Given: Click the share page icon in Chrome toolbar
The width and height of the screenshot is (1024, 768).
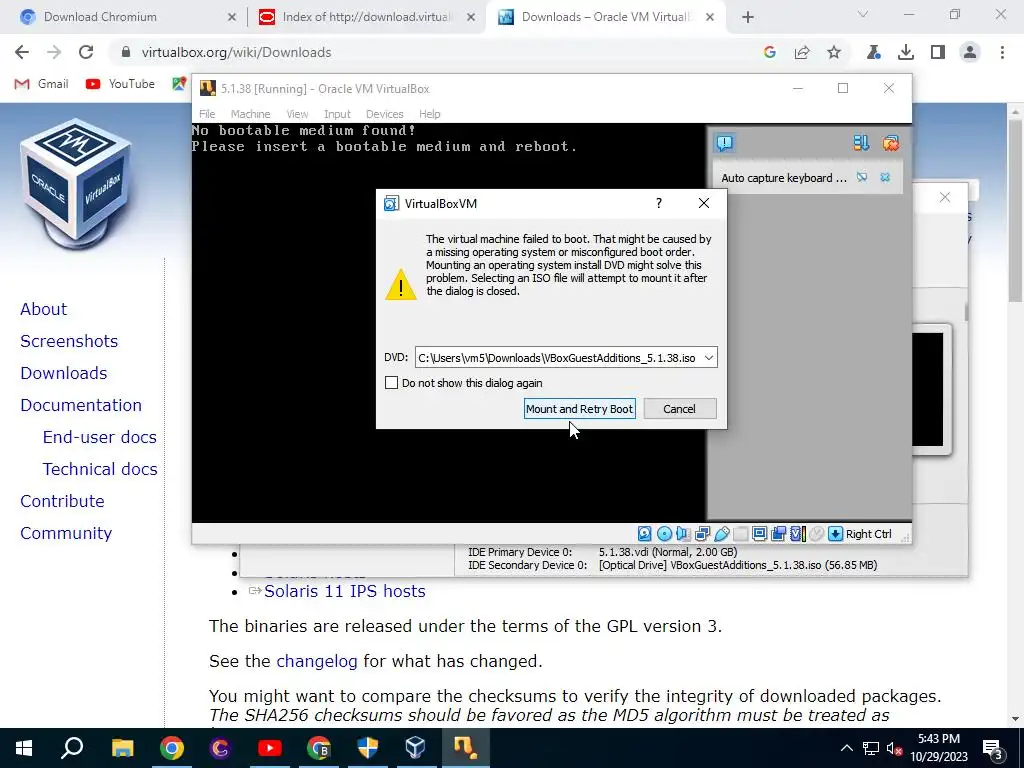Looking at the screenshot, I should (802, 52).
